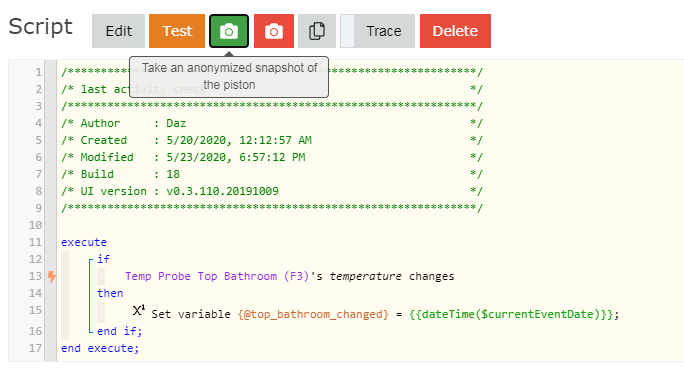Click the 'Author : Daz' comment line
Image resolution: width=684 pixels, height=369 pixels.
point(271,123)
